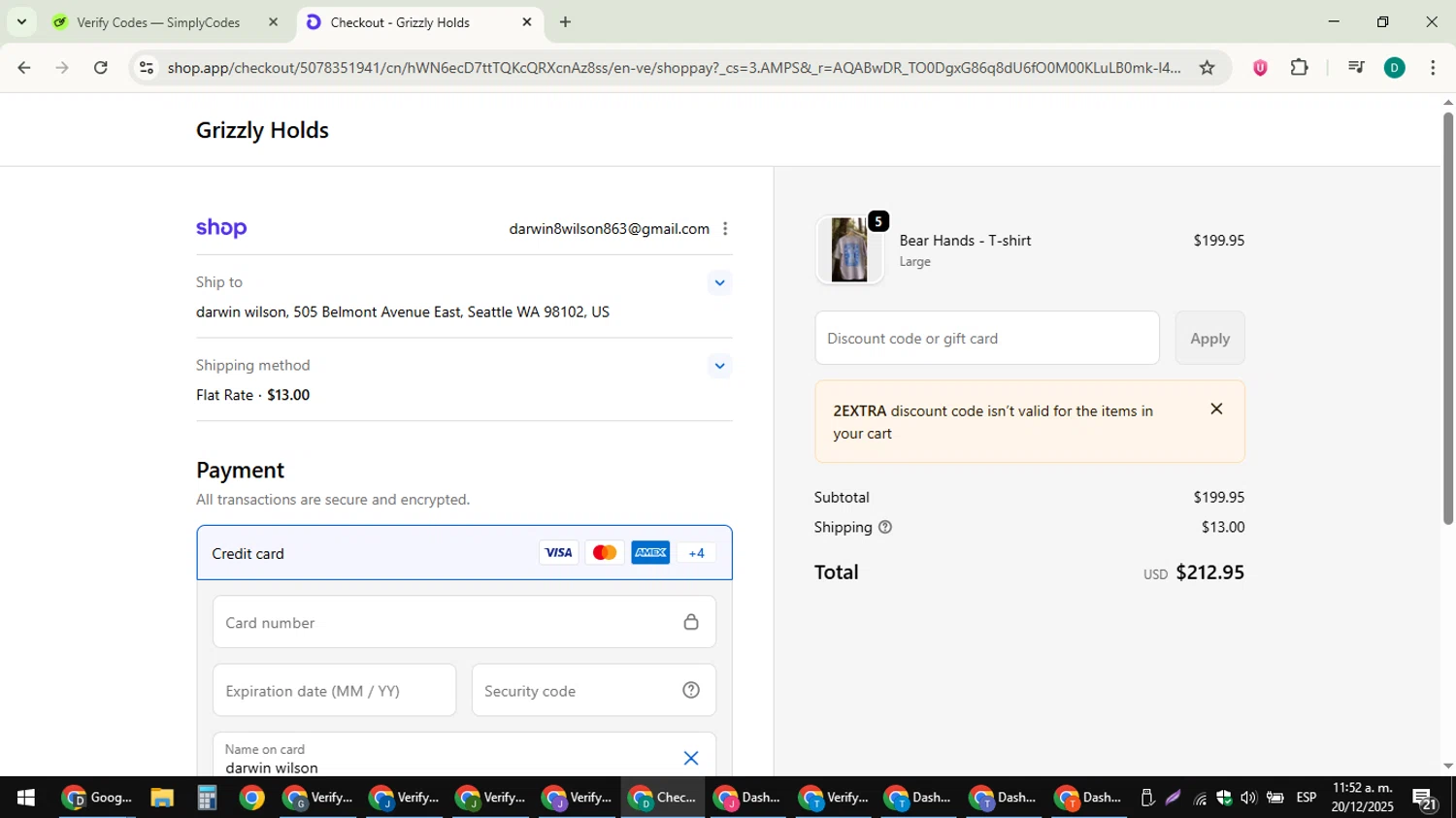
Task: Click the Total $212.95 amount
Action: 1209,573
